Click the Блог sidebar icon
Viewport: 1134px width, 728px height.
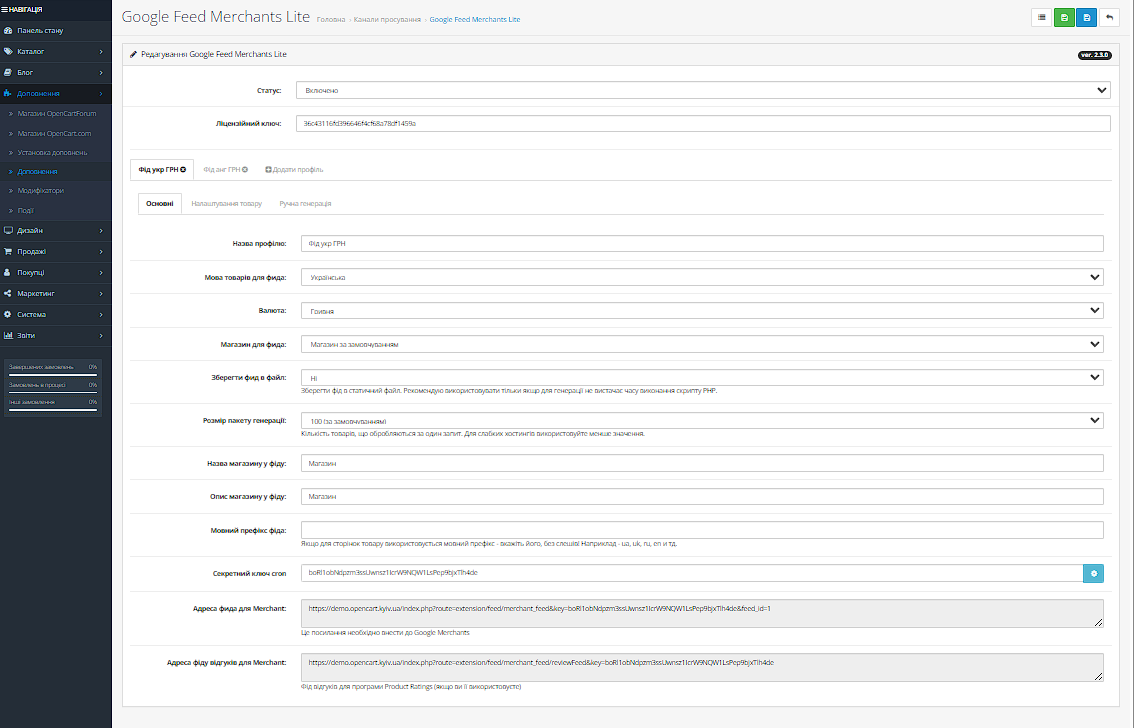8,72
